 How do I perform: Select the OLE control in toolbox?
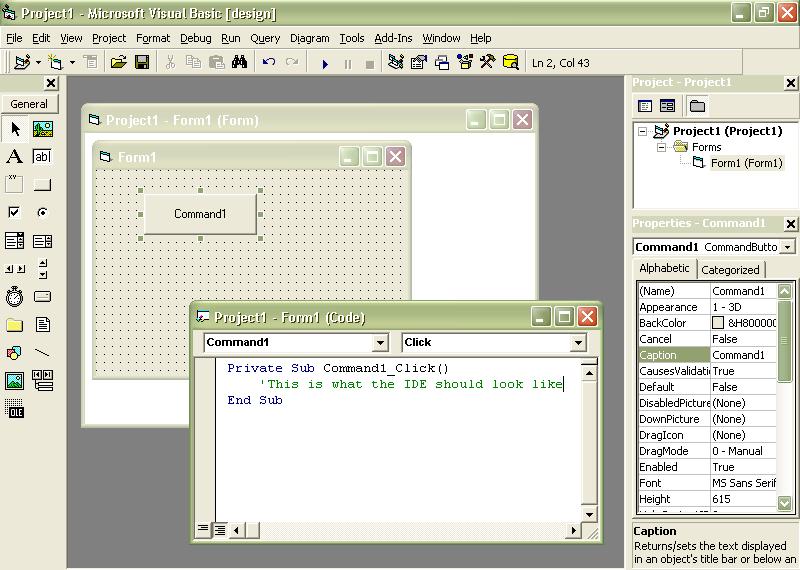[14, 408]
